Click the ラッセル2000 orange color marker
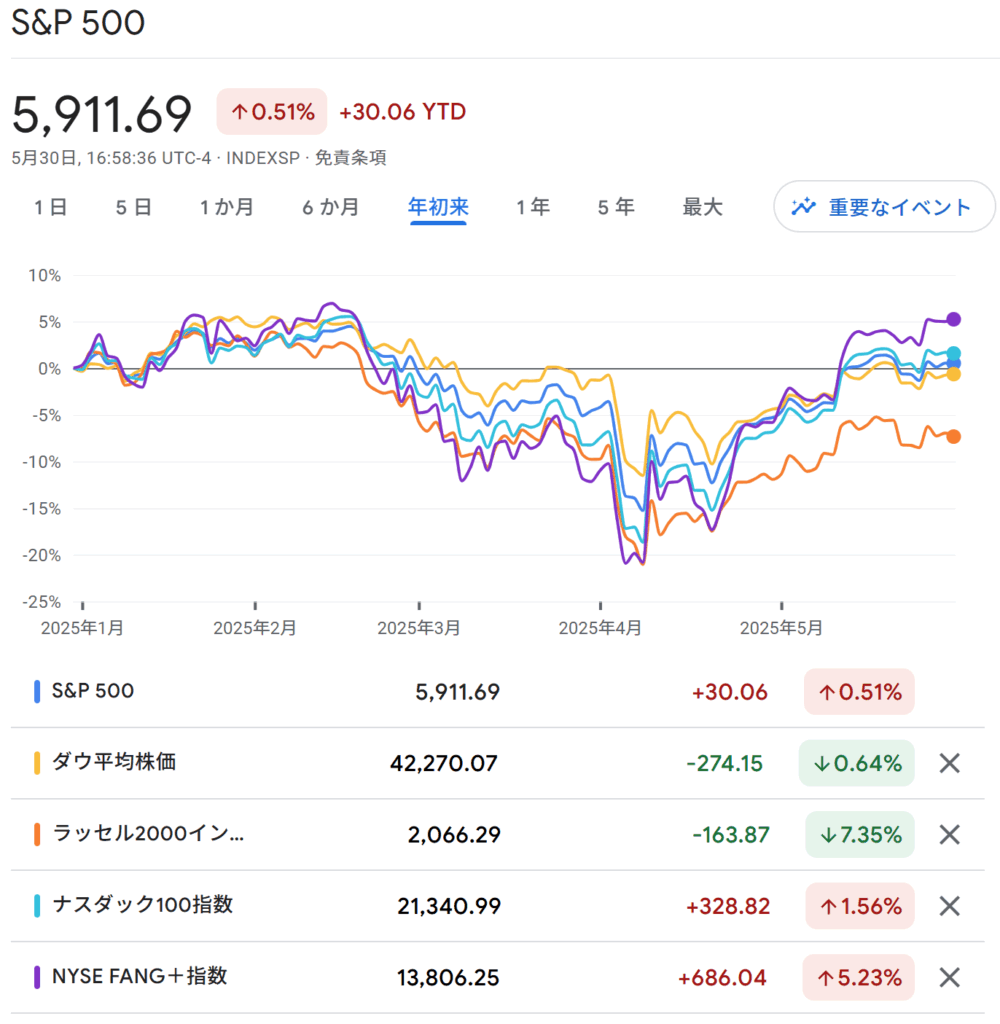 (x=37, y=835)
